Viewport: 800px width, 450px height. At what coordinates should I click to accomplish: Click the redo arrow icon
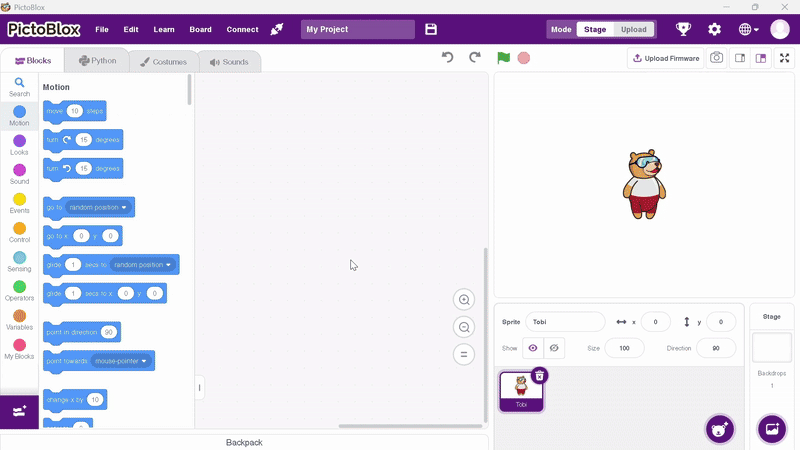pyautogui.click(x=474, y=58)
